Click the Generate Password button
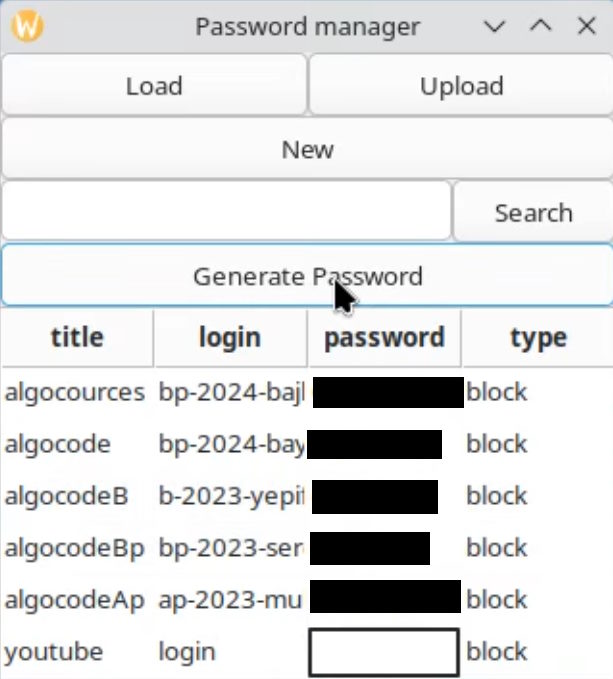 (x=307, y=276)
